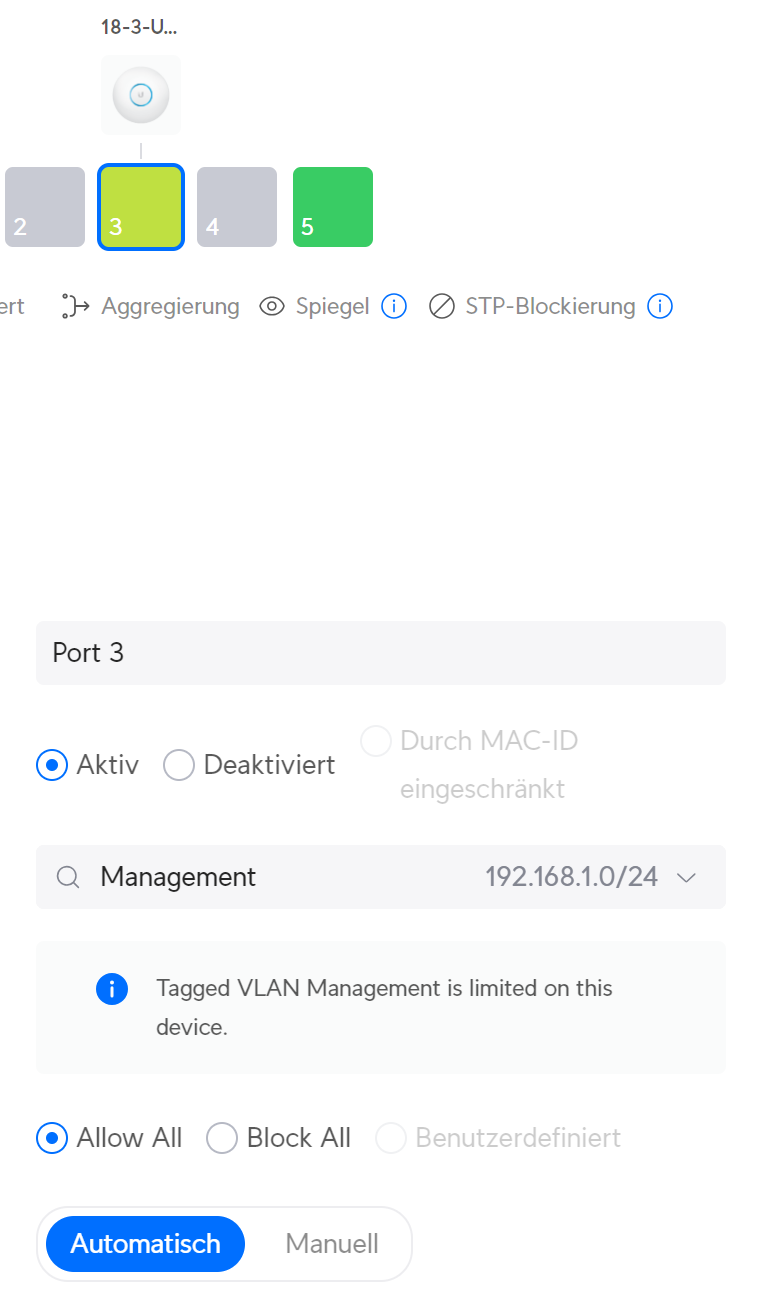The image size is (763, 1305).
Task: Open info tooltip next to STP-Blockierung
Action: (x=660, y=306)
